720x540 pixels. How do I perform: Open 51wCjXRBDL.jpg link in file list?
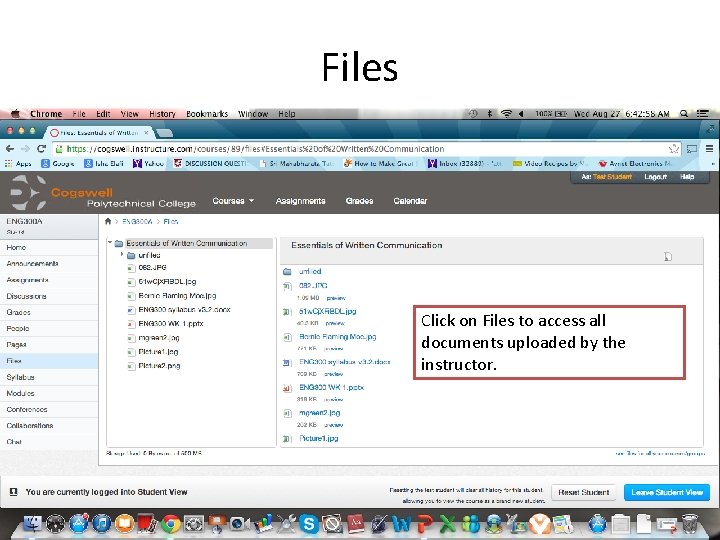pyautogui.click(x=327, y=311)
